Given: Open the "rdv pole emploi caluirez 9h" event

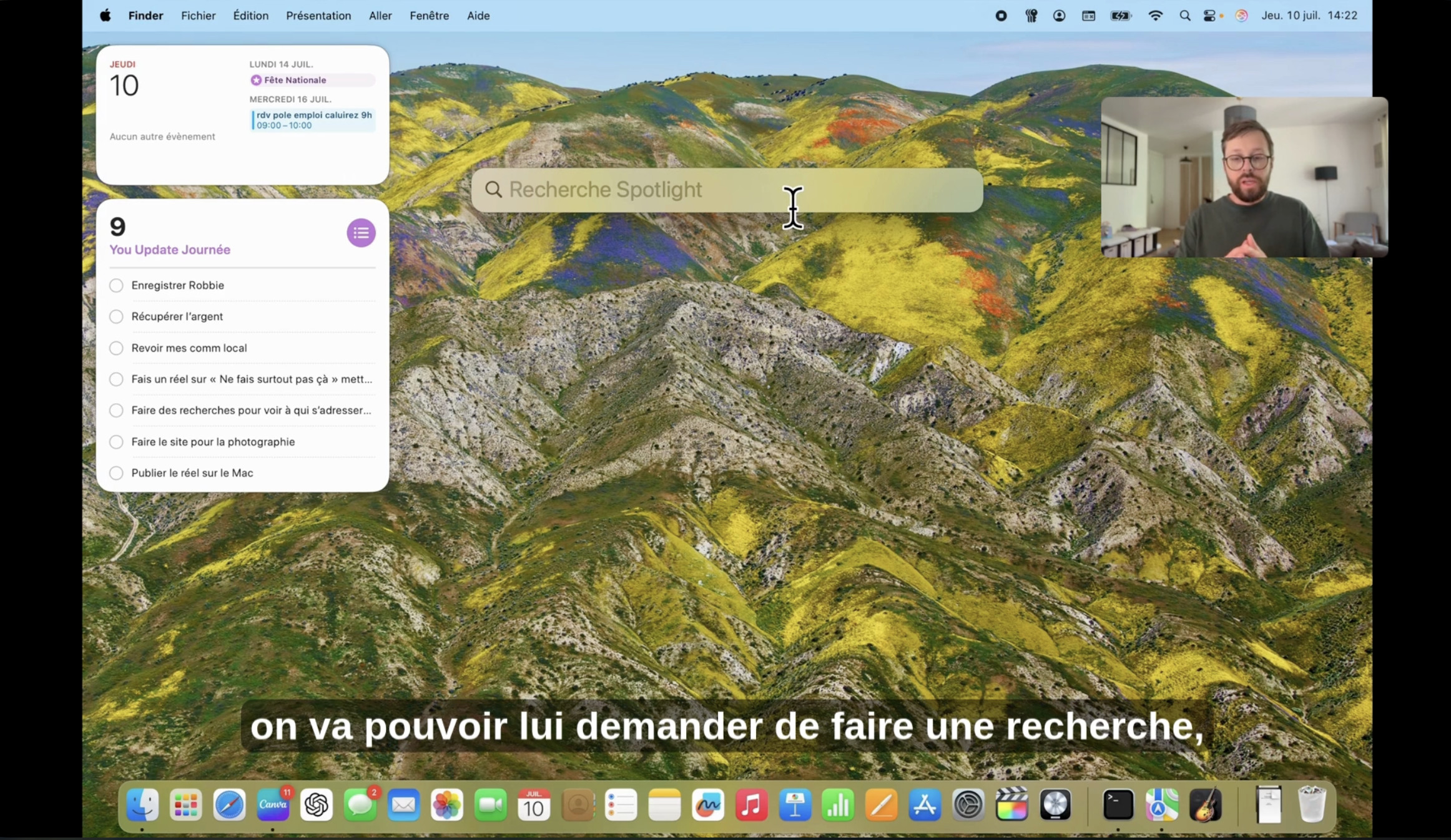Looking at the screenshot, I should 313,120.
